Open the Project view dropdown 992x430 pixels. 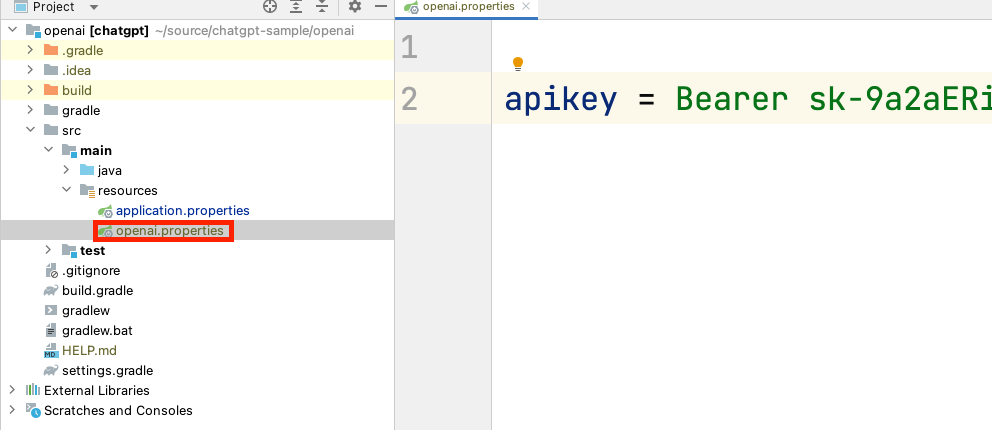(94, 8)
